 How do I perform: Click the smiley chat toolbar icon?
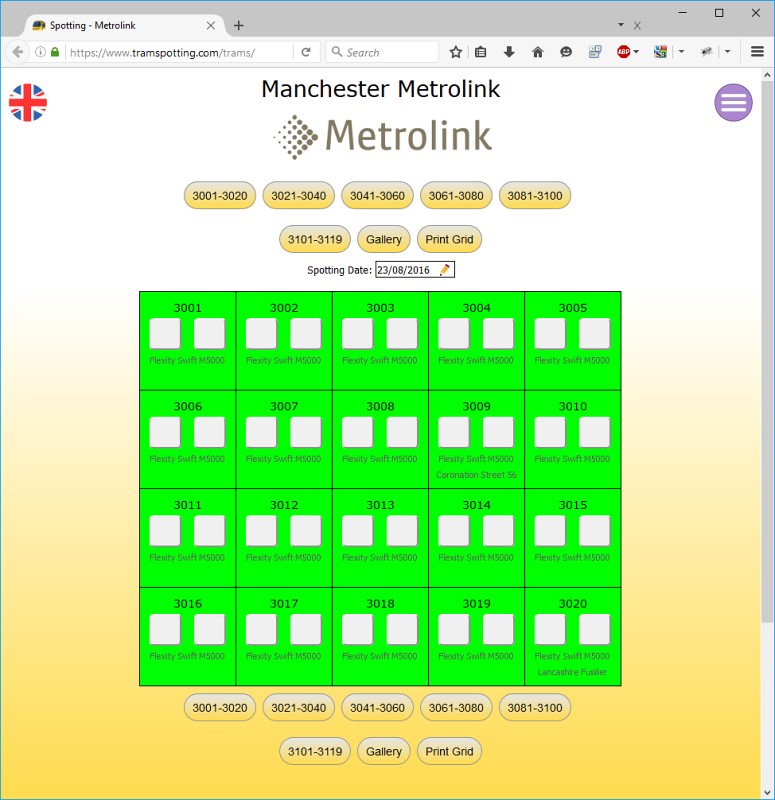[x=566, y=52]
